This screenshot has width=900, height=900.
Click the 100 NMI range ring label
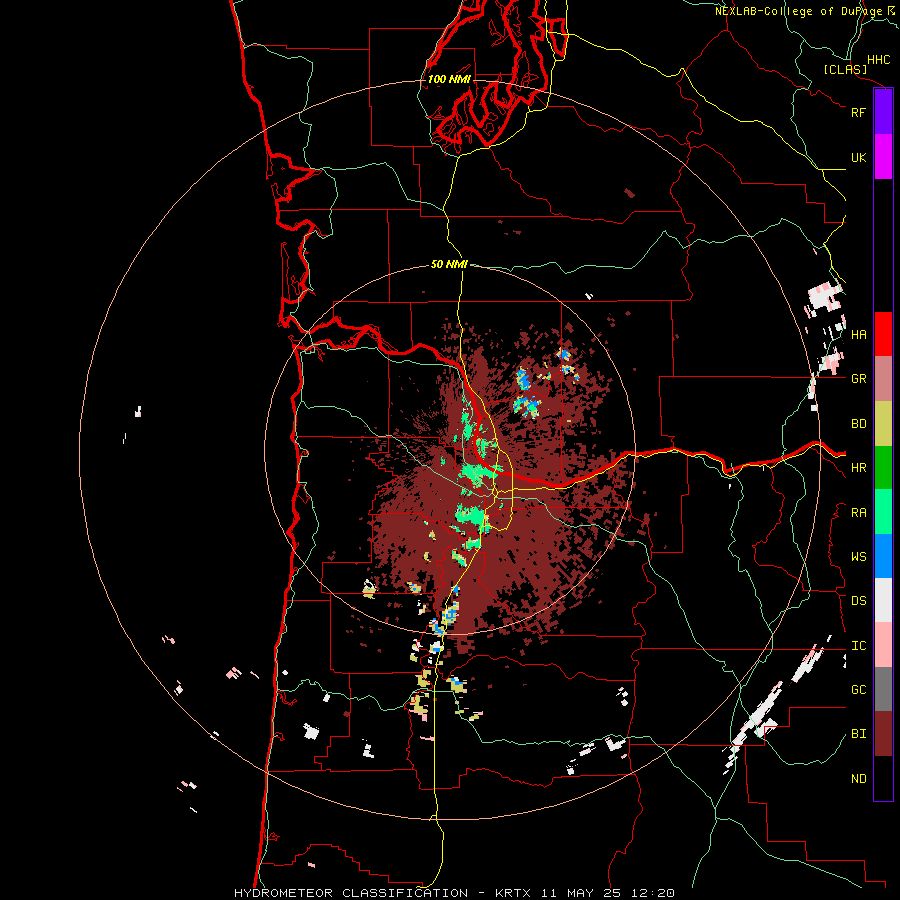pyautogui.click(x=449, y=79)
